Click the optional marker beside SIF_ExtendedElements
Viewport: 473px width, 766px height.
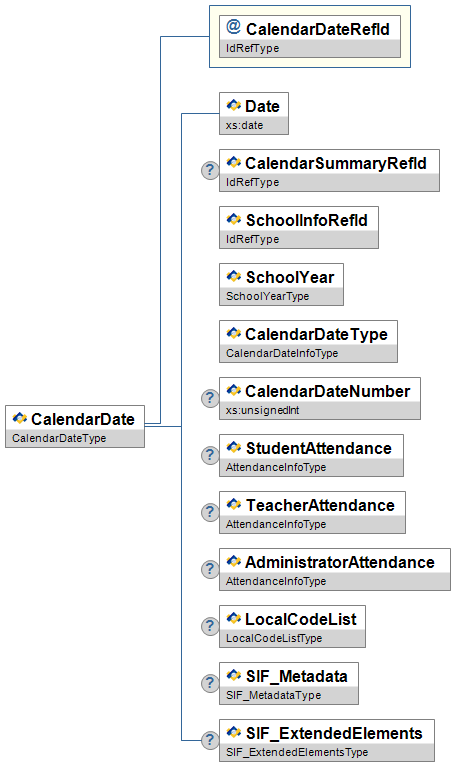(210, 740)
